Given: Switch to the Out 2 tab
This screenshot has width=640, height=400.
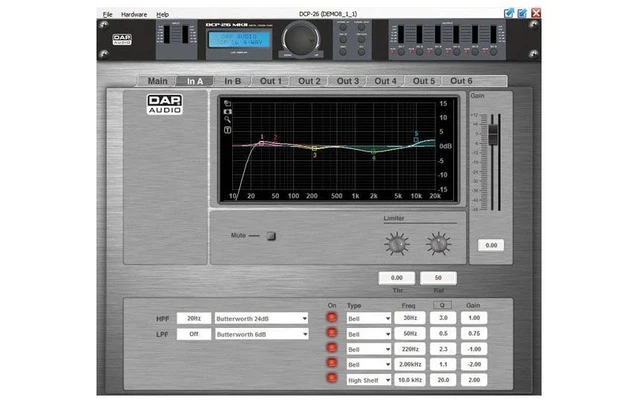Looking at the screenshot, I should click(309, 81).
